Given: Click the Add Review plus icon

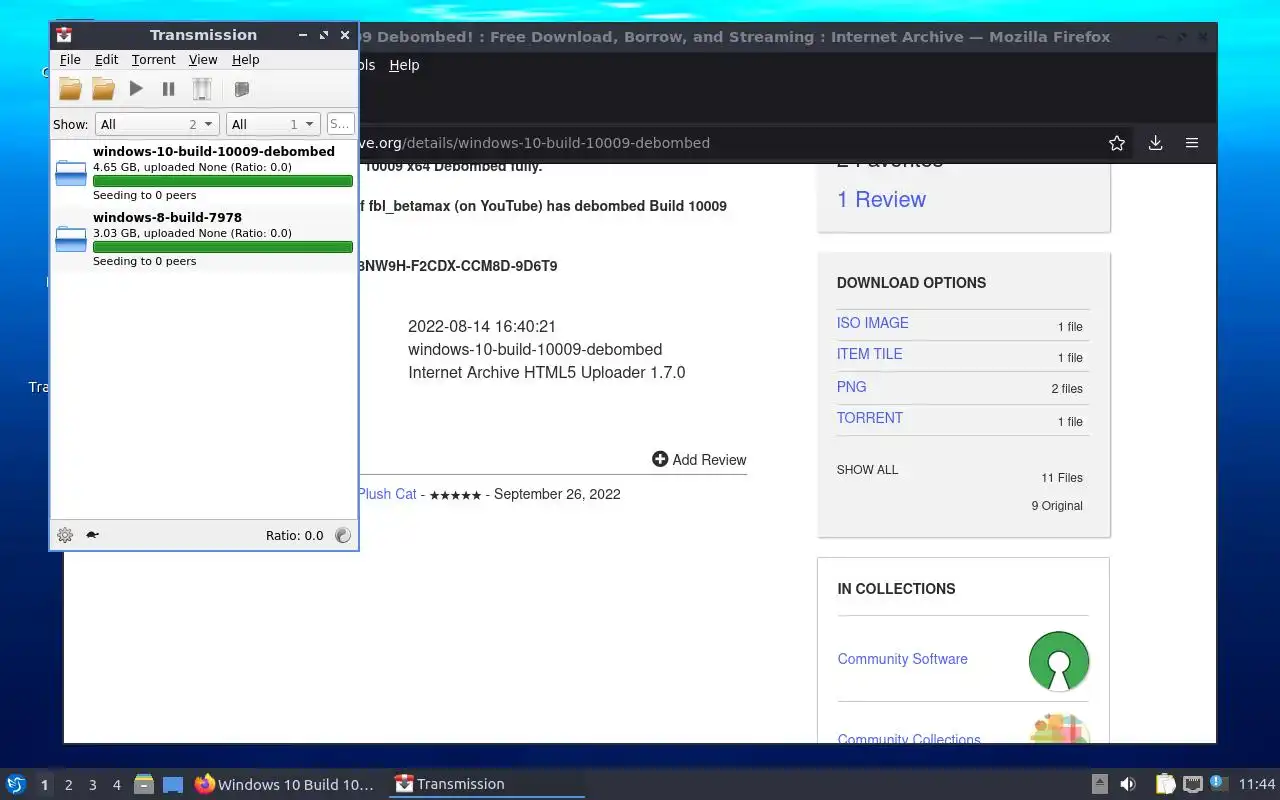Looking at the screenshot, I should 660,459.
